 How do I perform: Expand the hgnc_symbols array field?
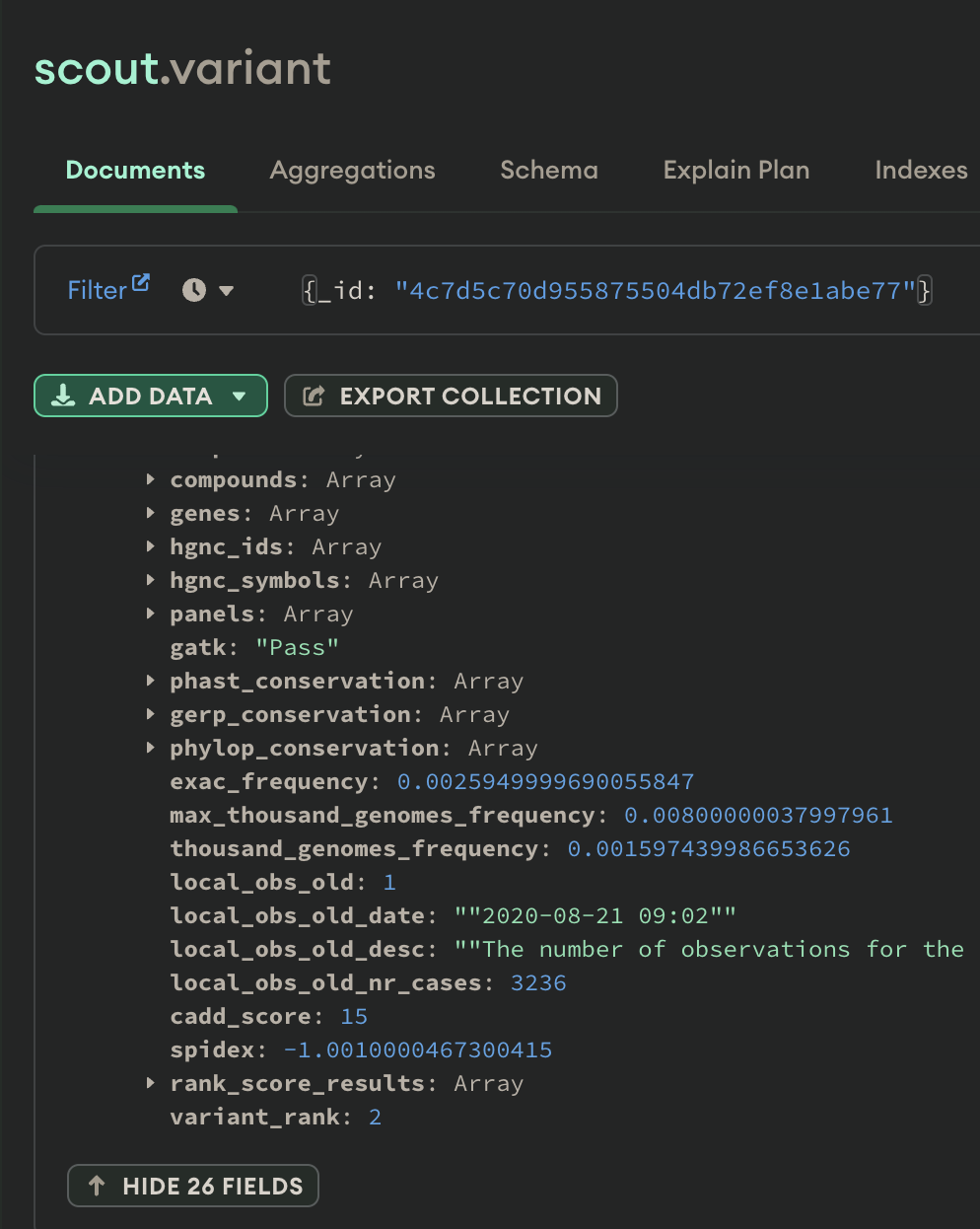(x=150, y=580)
